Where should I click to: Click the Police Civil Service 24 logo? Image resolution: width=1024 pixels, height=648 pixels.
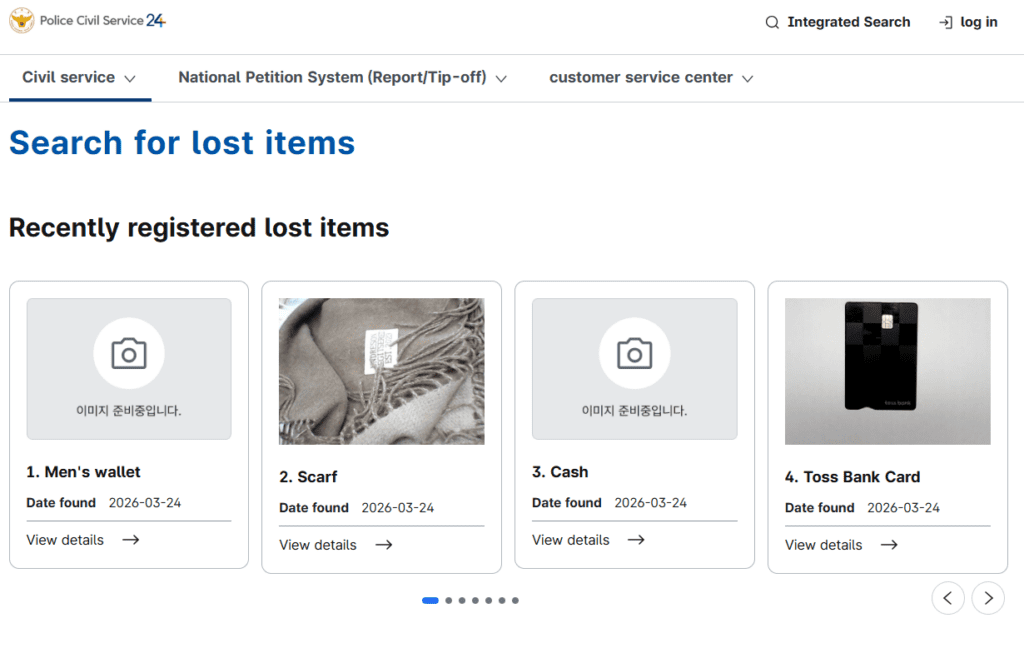tap(87, 21)
